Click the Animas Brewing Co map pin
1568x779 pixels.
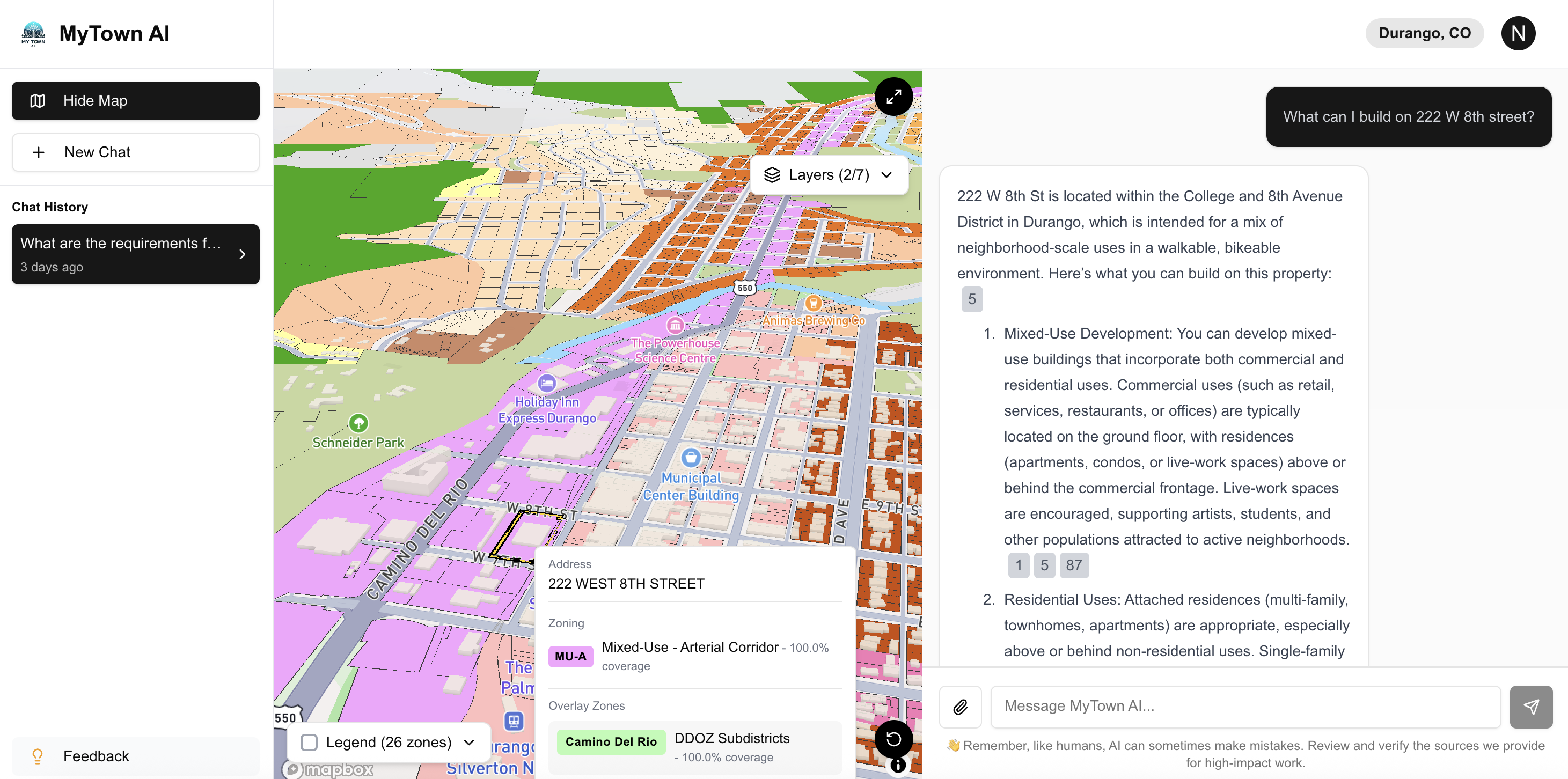pyautogui.click(x=813, y=303)
